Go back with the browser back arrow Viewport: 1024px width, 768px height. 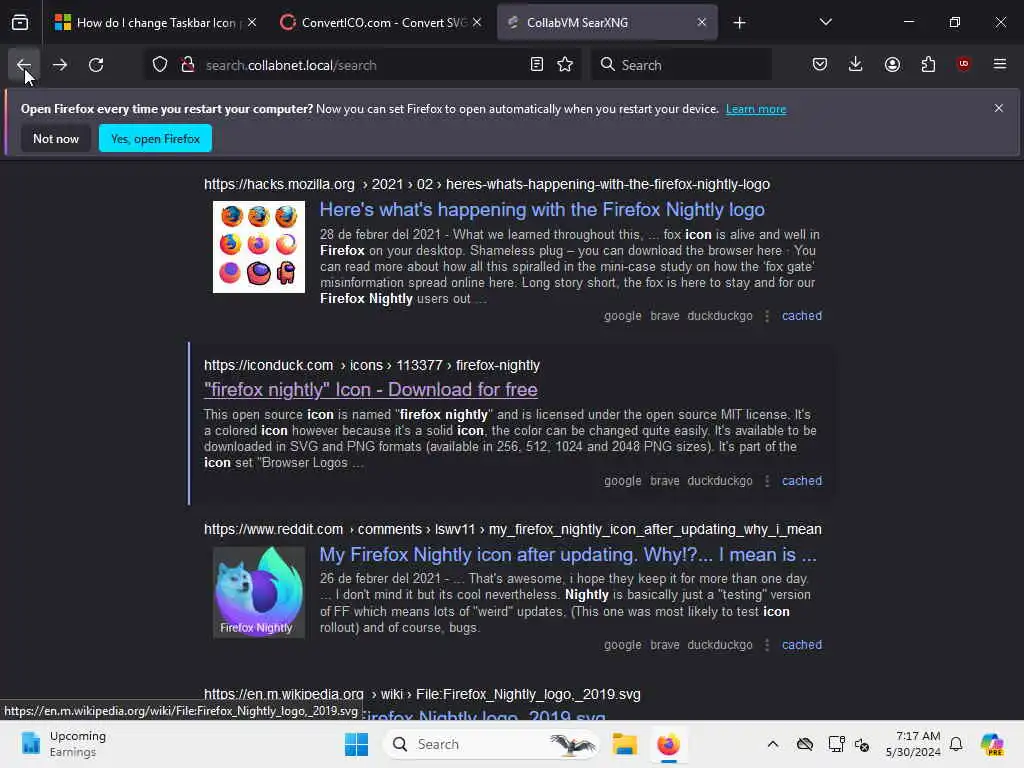(x=24, y=65)
